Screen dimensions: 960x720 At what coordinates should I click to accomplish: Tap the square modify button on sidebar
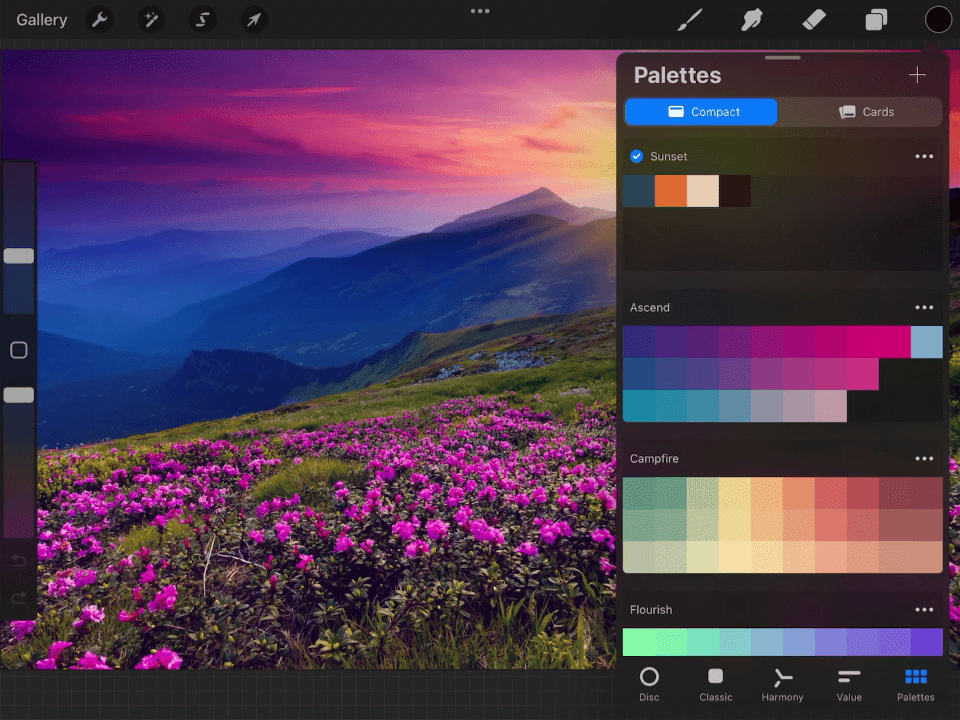pyautogui.click(x=18, y=350)
